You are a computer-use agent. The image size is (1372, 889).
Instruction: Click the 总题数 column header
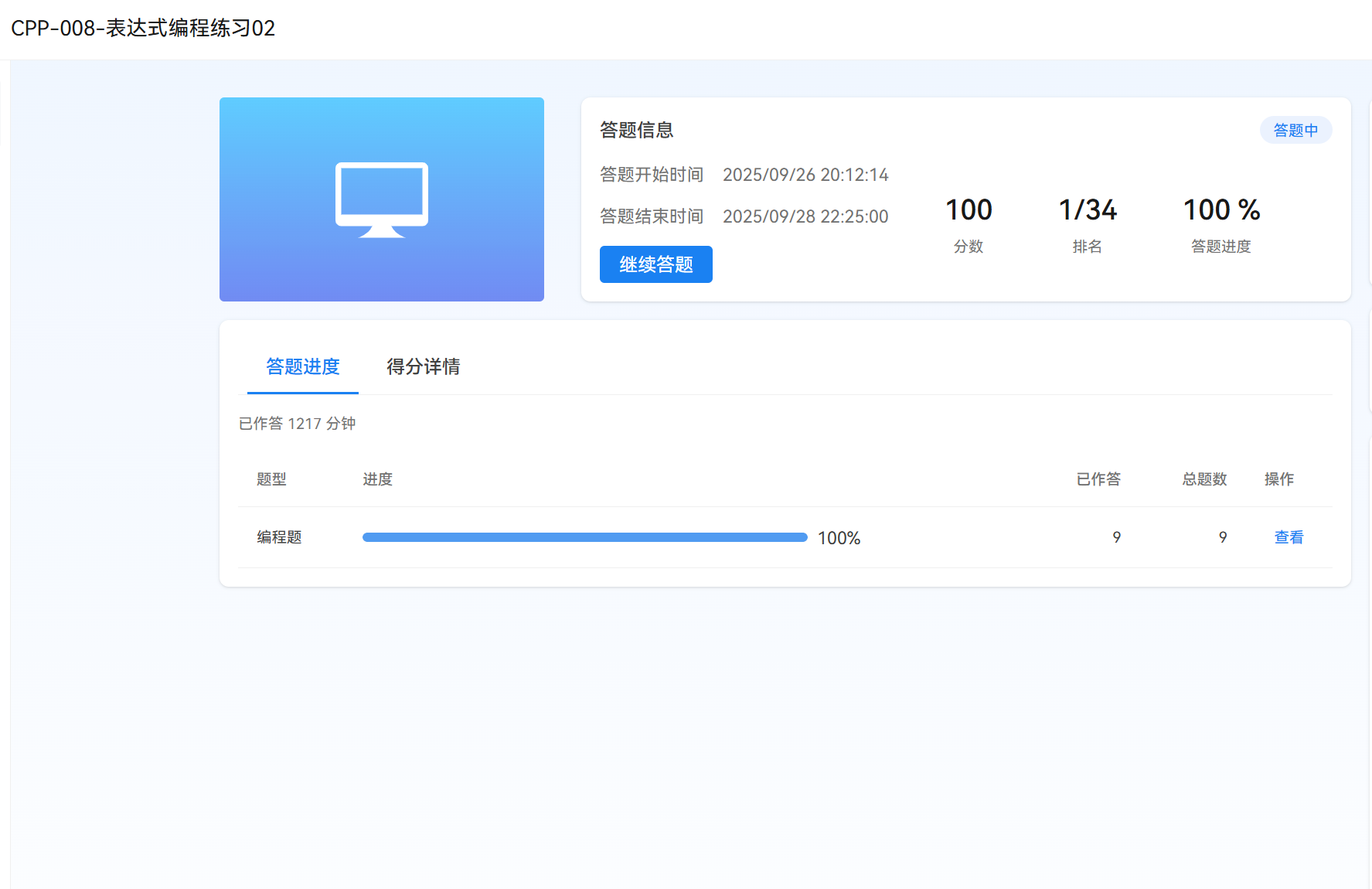pos(1204,479)
